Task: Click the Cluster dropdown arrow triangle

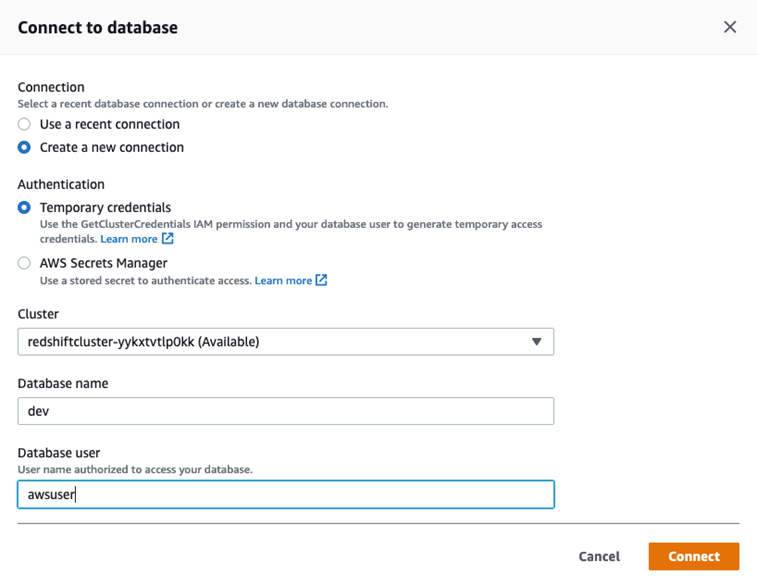Action: [x=536, y=342]
